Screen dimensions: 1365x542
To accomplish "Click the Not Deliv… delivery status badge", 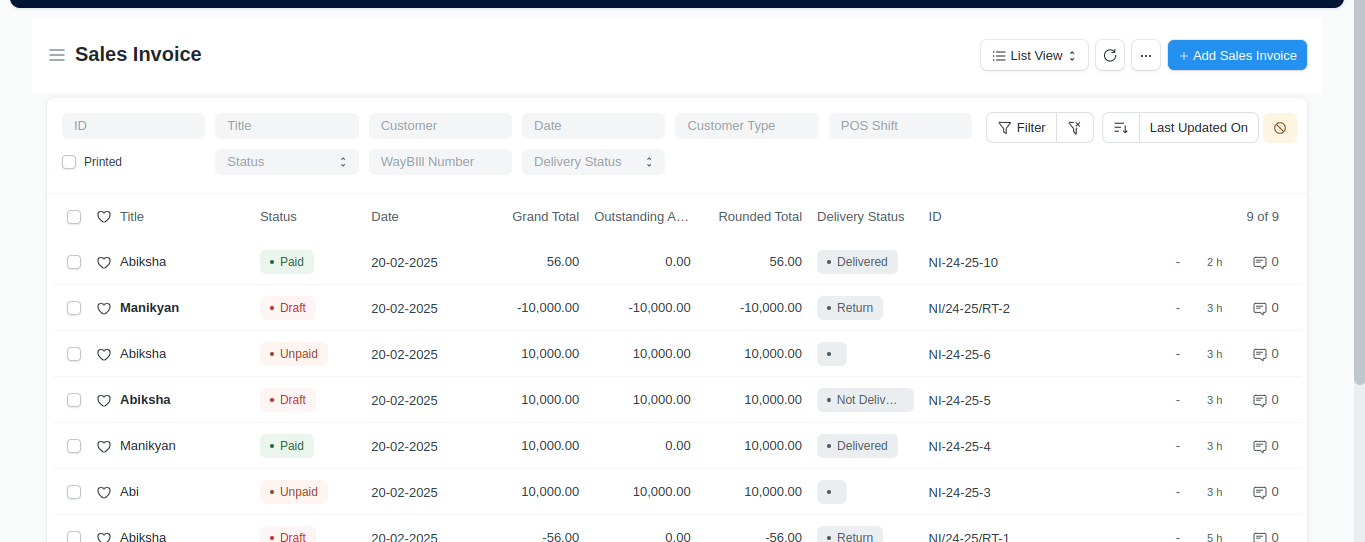I will pyautogui.click(x=865, y=400).
